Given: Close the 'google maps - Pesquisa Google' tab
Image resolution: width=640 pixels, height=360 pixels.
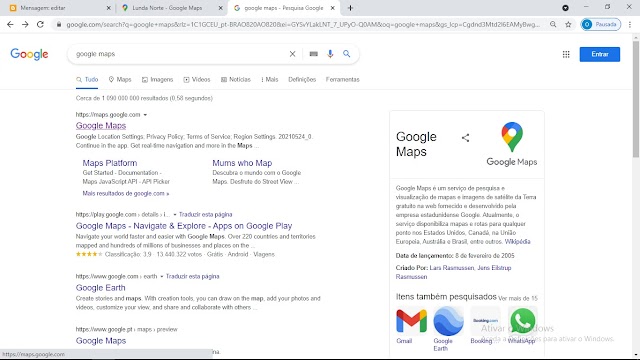Looking at the screenshot, I should 333,8.
